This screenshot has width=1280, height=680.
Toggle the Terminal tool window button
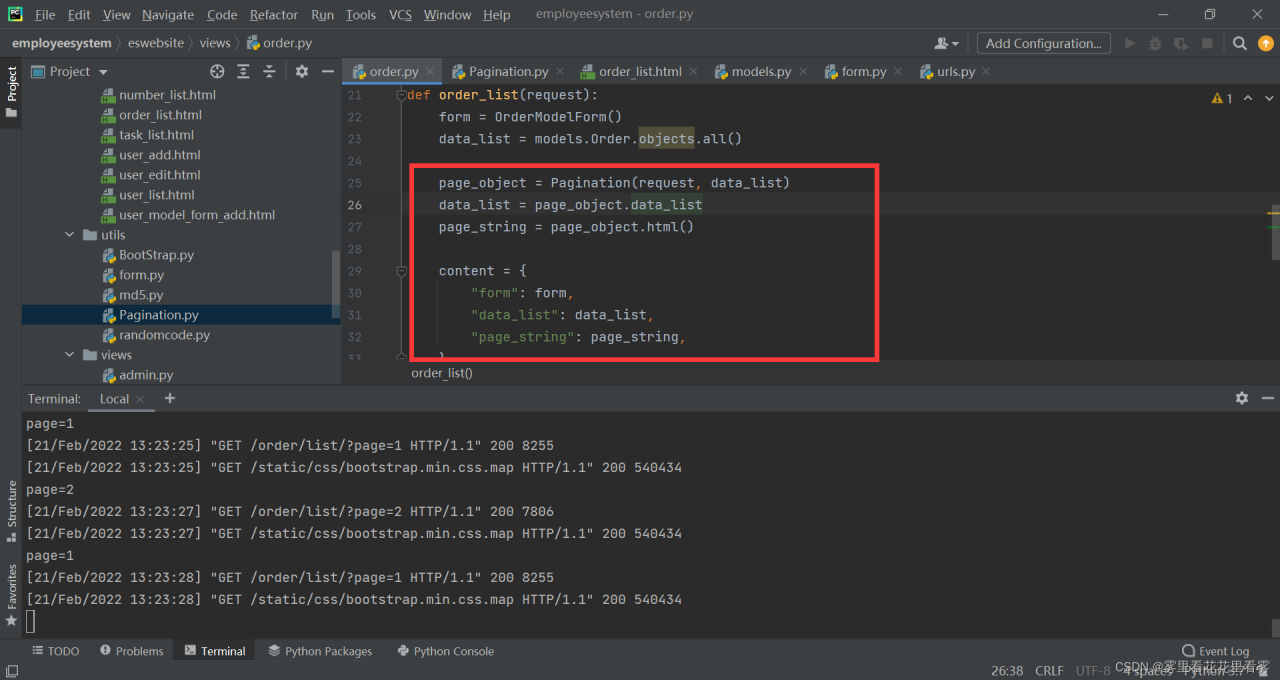point(214,651)
